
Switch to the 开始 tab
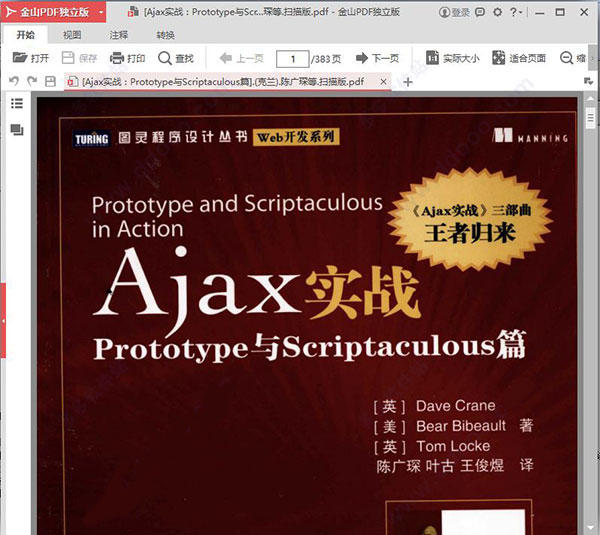pos(26,35)
